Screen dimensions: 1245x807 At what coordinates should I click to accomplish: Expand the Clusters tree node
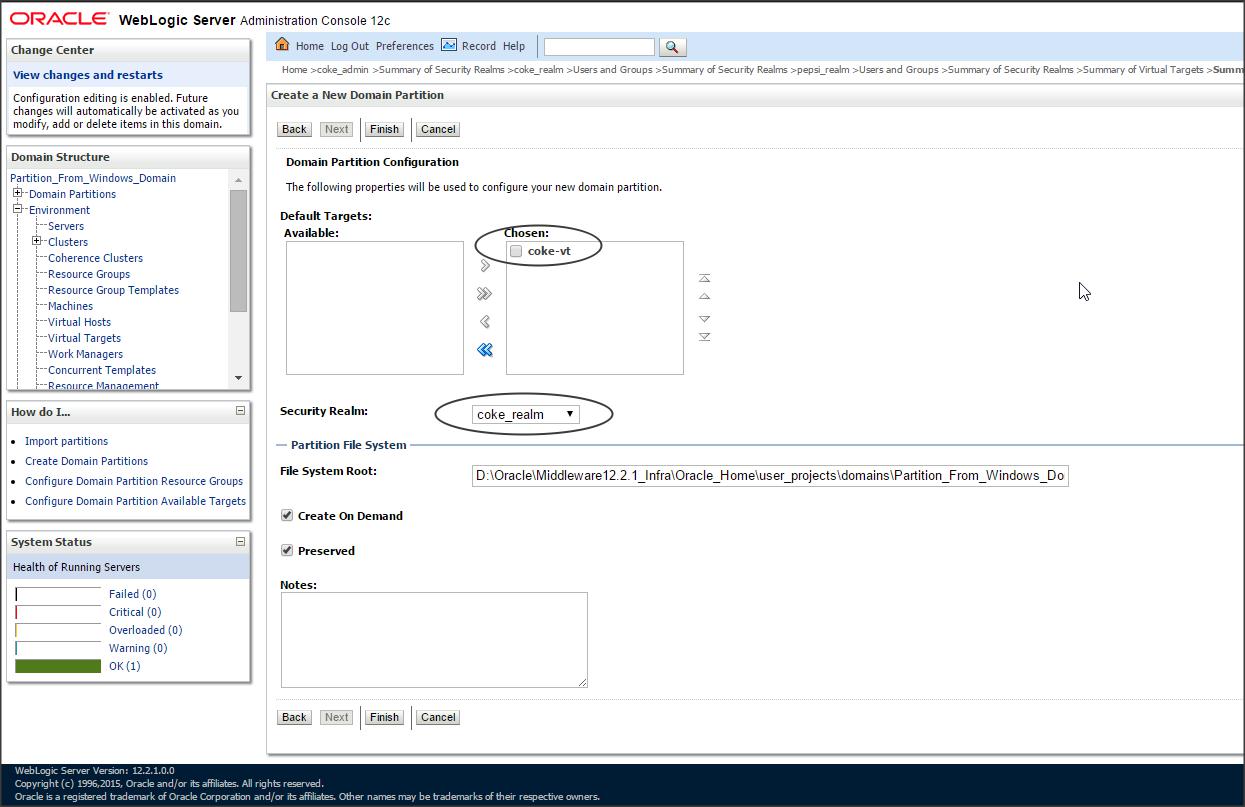tap(37, 241)
